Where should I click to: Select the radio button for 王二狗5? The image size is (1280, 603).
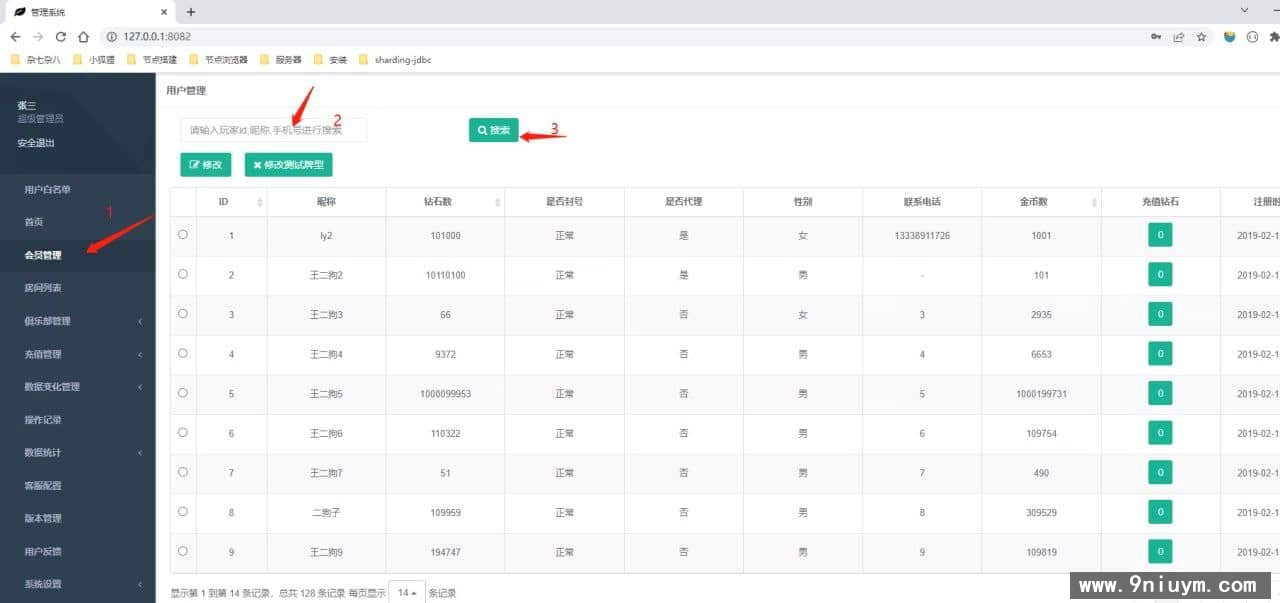[x=182, y=392]
